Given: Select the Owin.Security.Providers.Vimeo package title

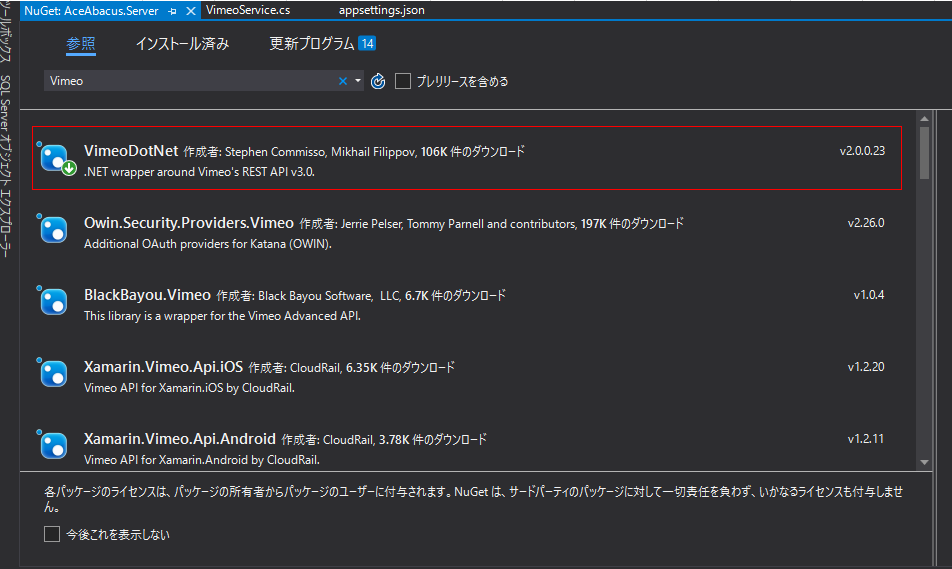Looking at the screenshot, I should click(x=189, y=223).
